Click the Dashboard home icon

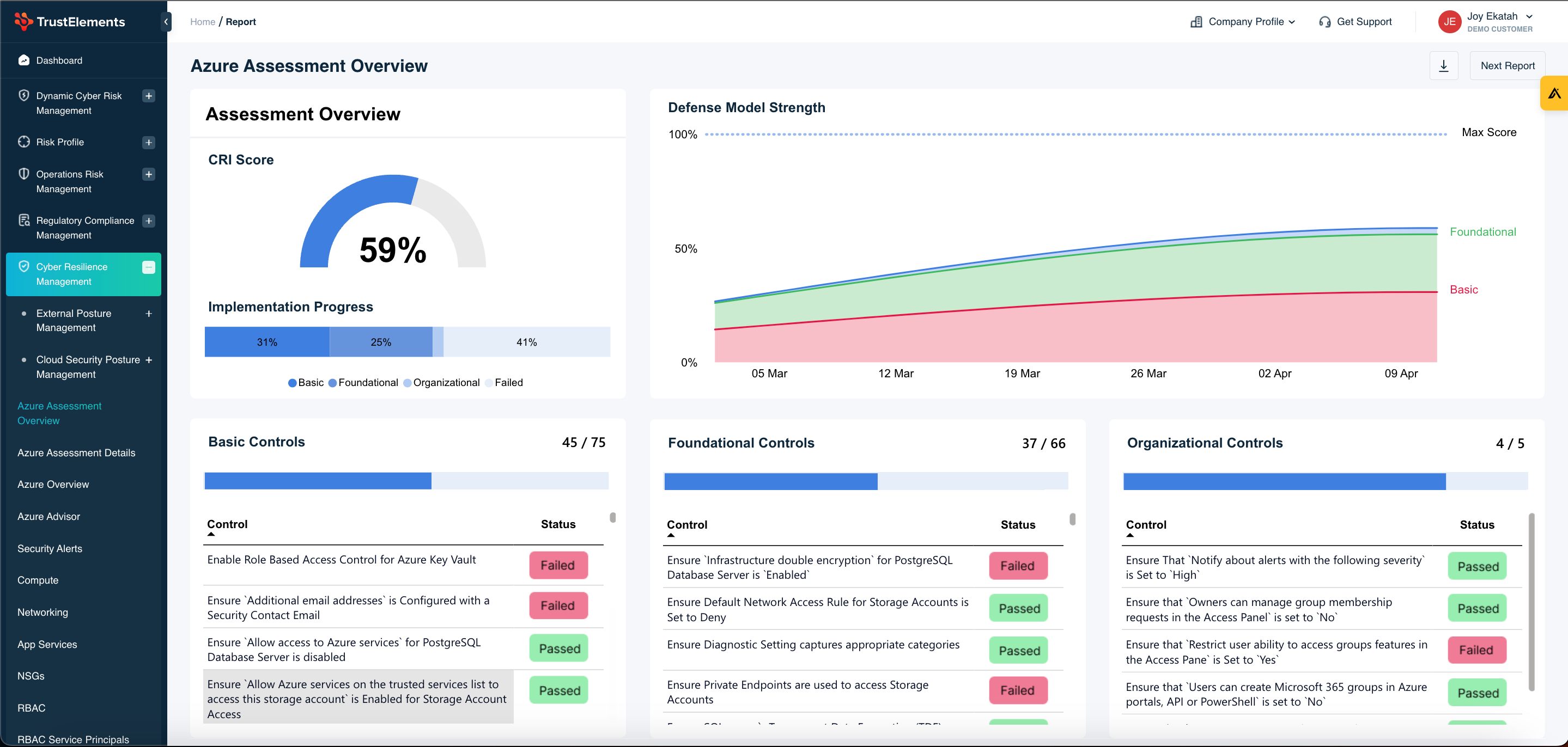point(24,60)
